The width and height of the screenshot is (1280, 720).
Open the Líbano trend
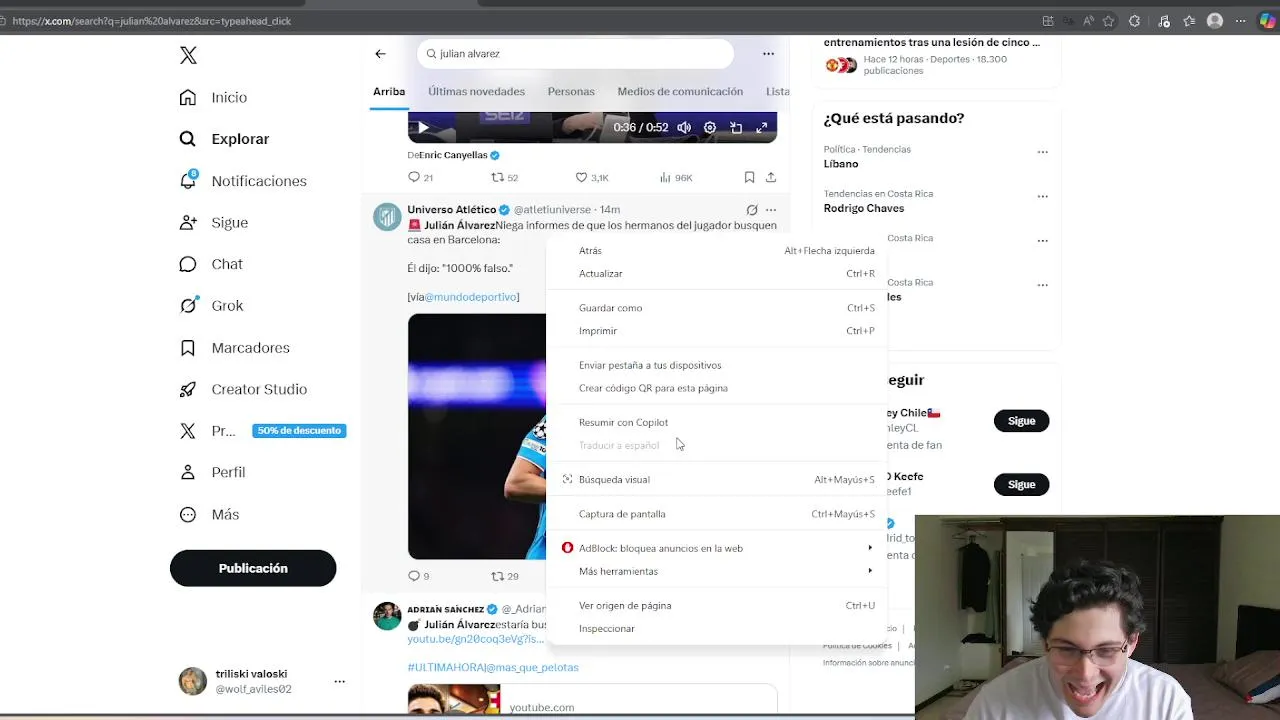(841, 163)
